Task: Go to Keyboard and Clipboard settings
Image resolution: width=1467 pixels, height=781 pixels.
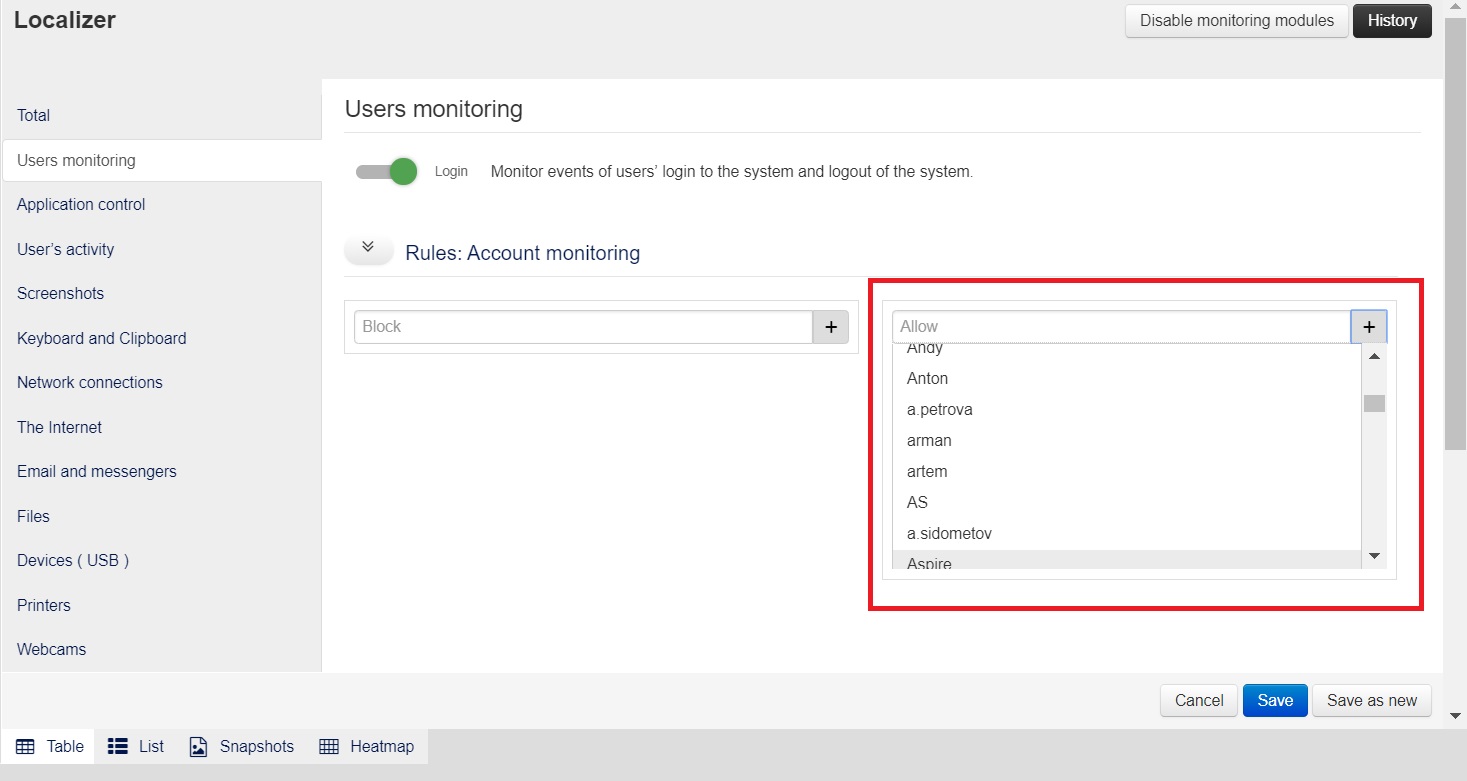Action: [x=101, y=339]
